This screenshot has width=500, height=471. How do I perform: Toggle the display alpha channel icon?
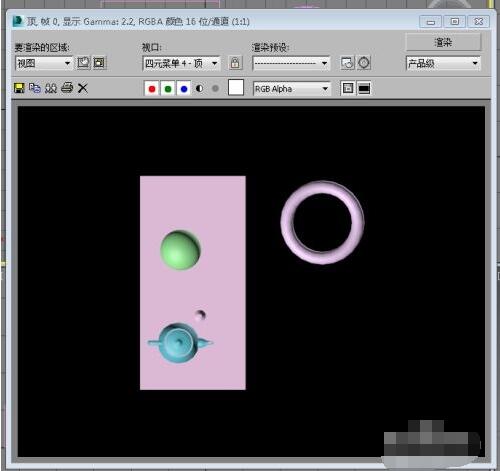pyautogui.click(x=199, y=89)
